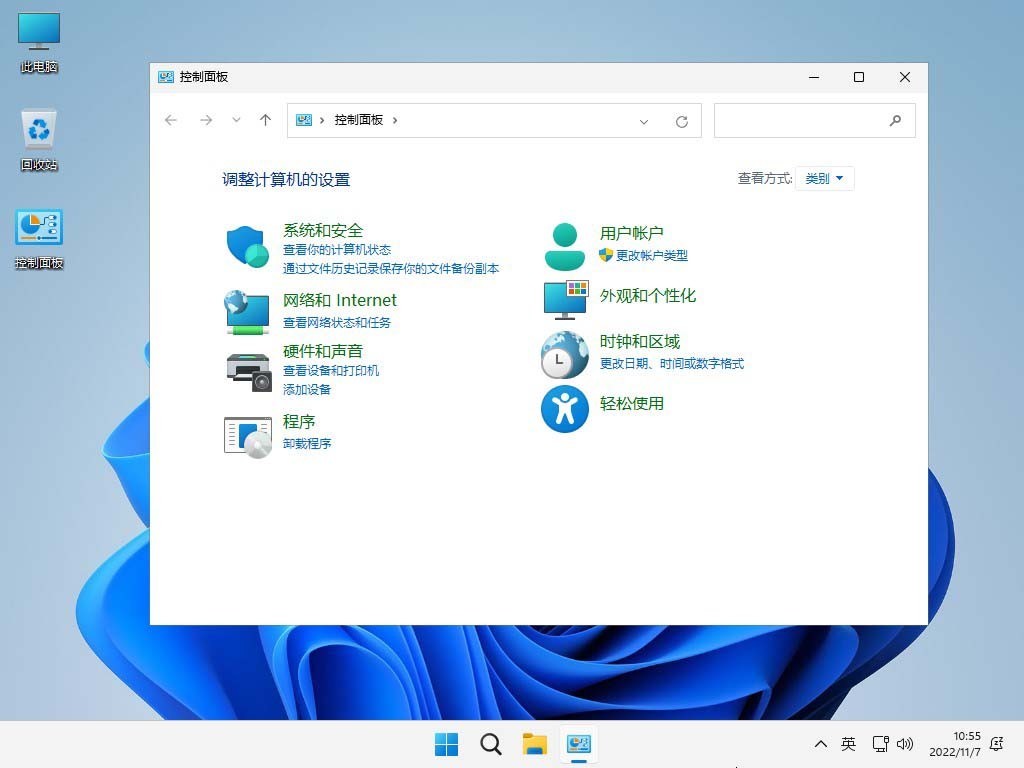Expand the address bar history dropdown

(644, 121)
